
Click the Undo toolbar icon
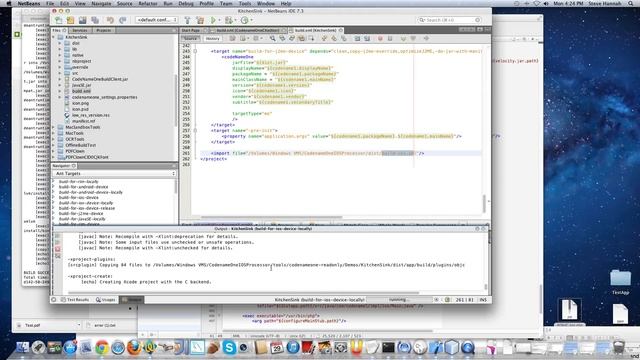[x=110, y=20]
